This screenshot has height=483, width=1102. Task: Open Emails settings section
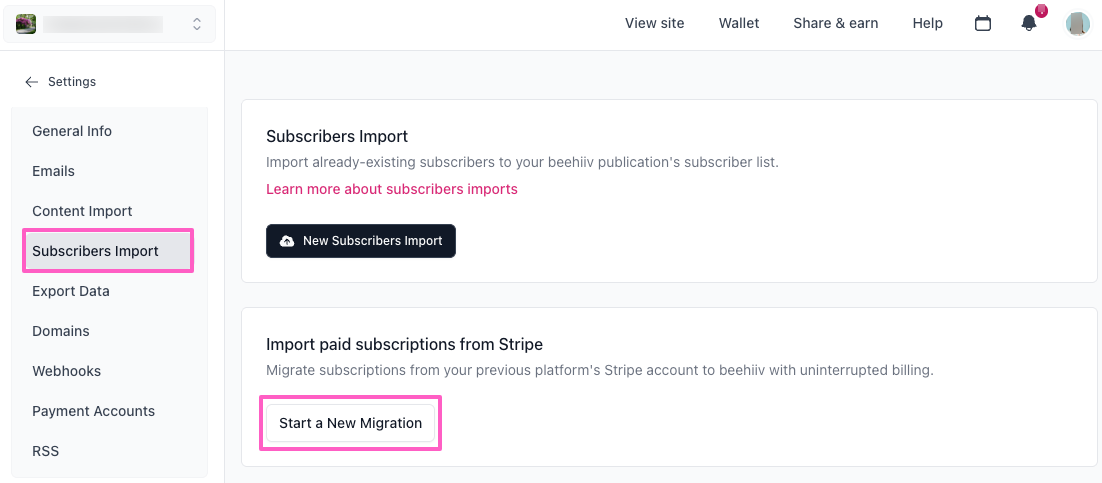(54, 171)
